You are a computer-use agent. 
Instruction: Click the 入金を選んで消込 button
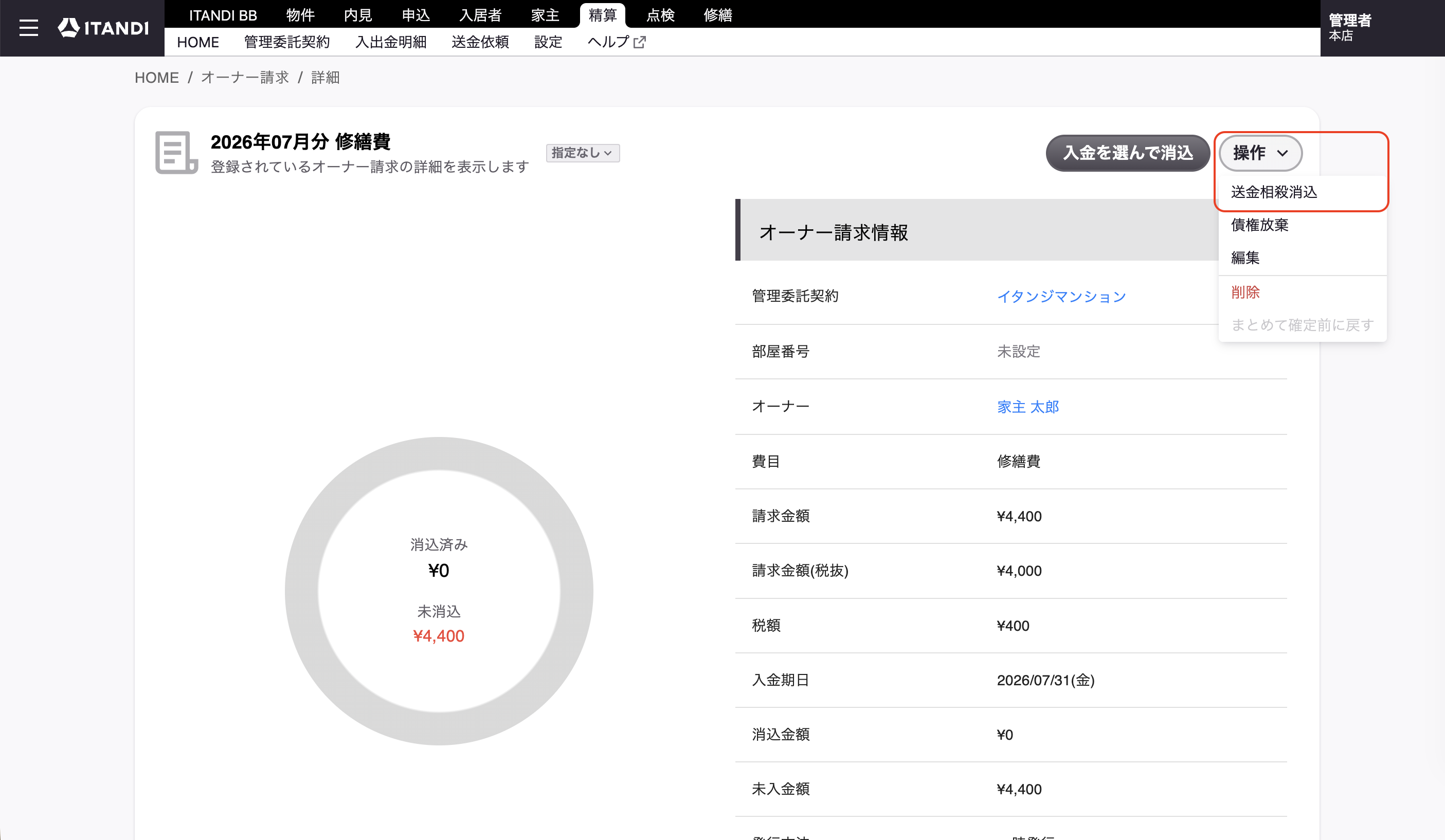[1127, 153]
